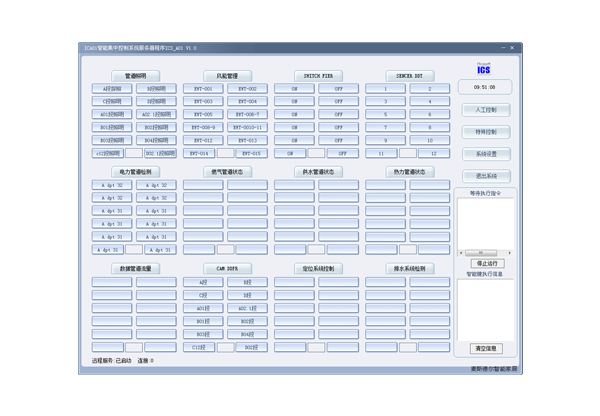Click the 09:51:08 time display field
This screenshot has height=416, width=600.
(x=485, y=88)
